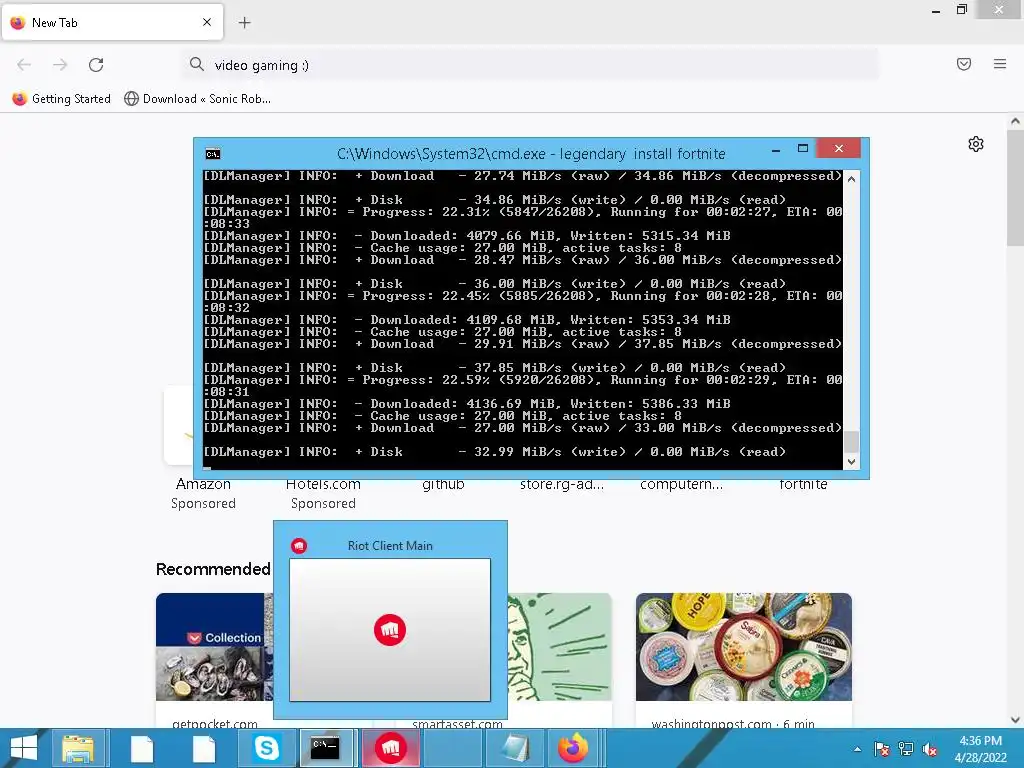Viewport: 1024px width, 768px height.
Task: Go forward using the browser forward arrow
Action: click(60, 64)
